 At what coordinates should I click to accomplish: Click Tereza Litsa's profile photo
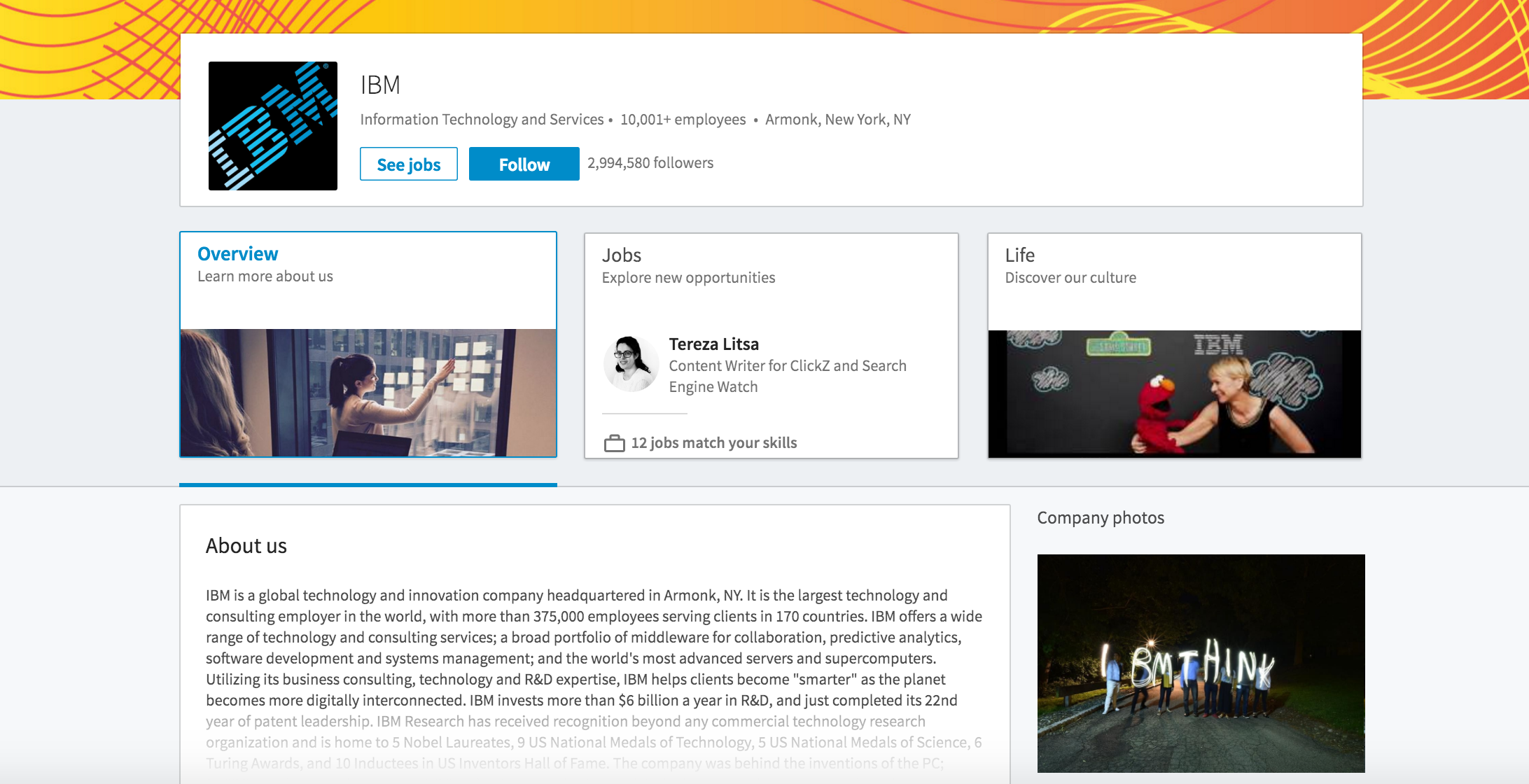631,363
